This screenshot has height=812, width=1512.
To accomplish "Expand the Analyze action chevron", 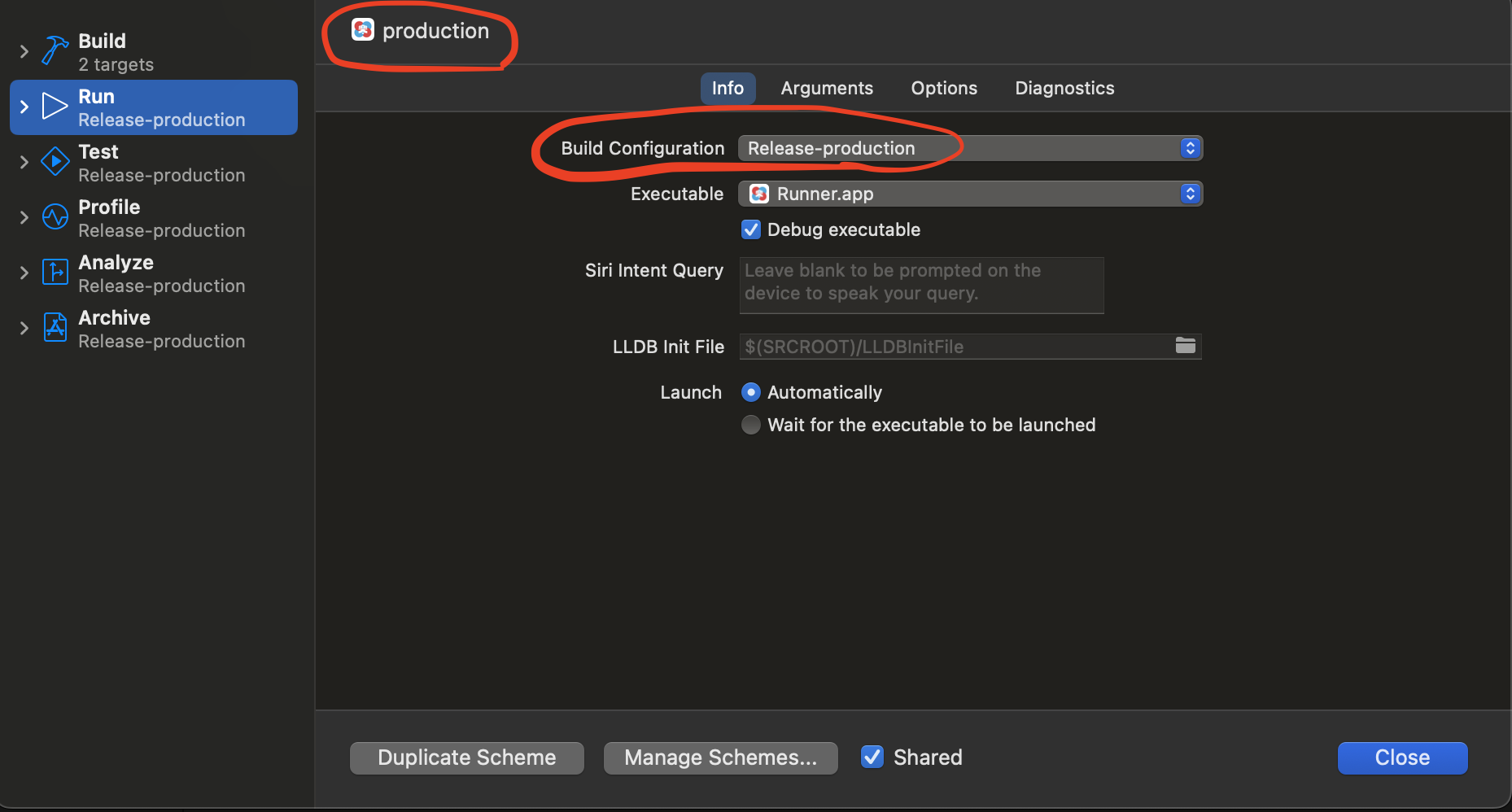I will 24,273.
